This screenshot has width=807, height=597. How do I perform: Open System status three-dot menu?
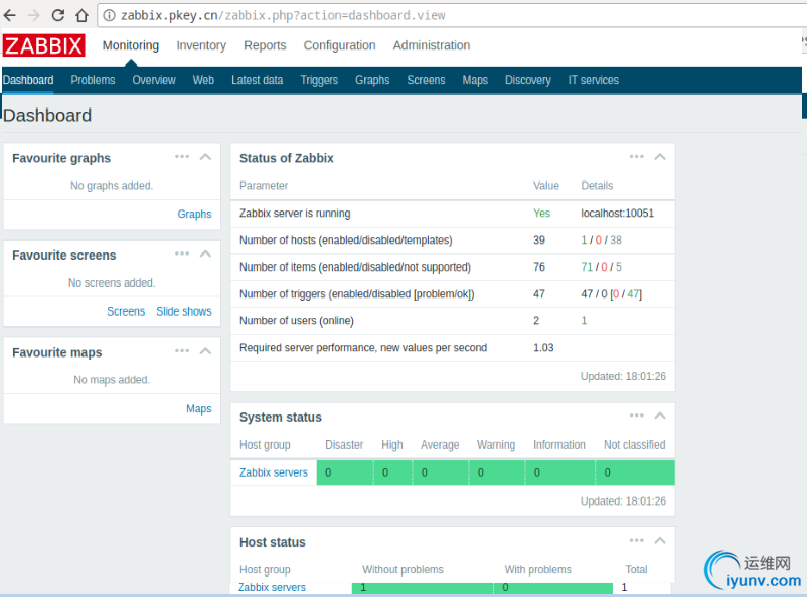point(637,415)
